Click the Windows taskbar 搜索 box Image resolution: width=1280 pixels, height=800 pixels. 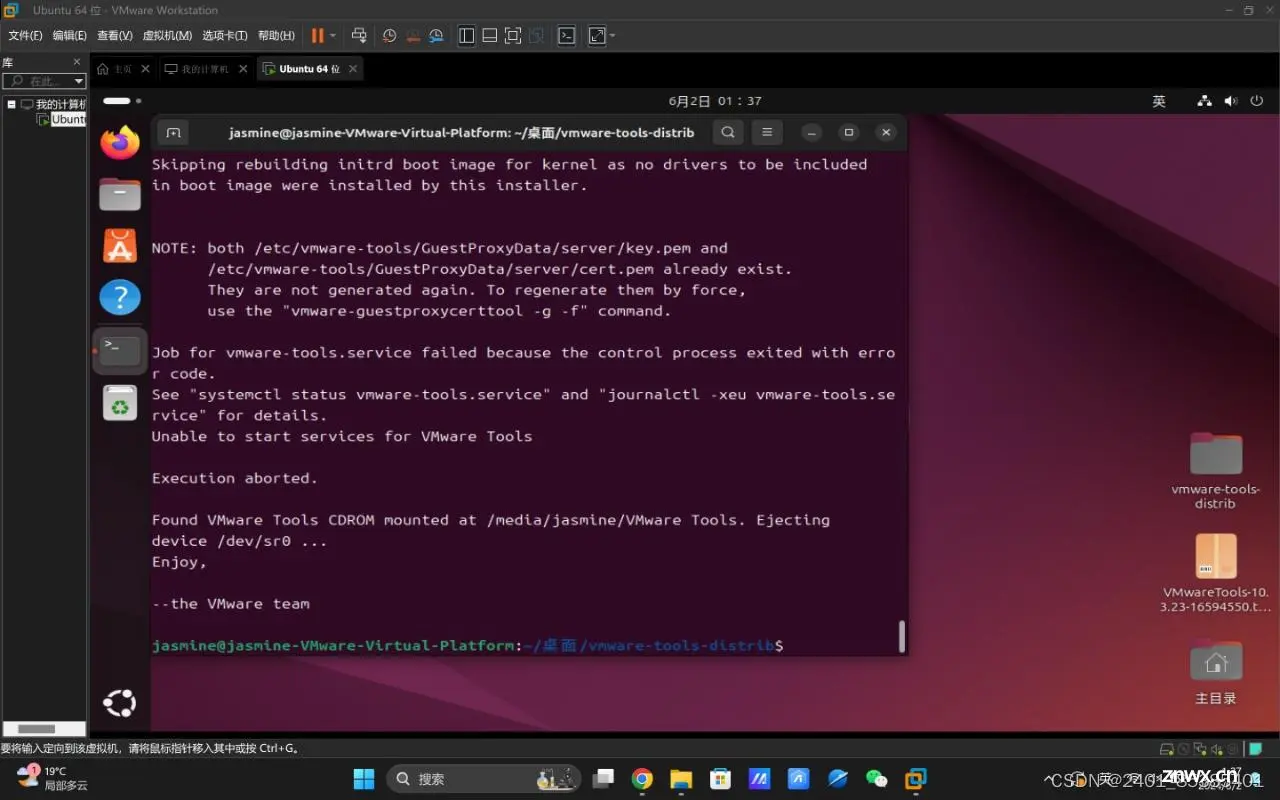[x=484, y=778]
